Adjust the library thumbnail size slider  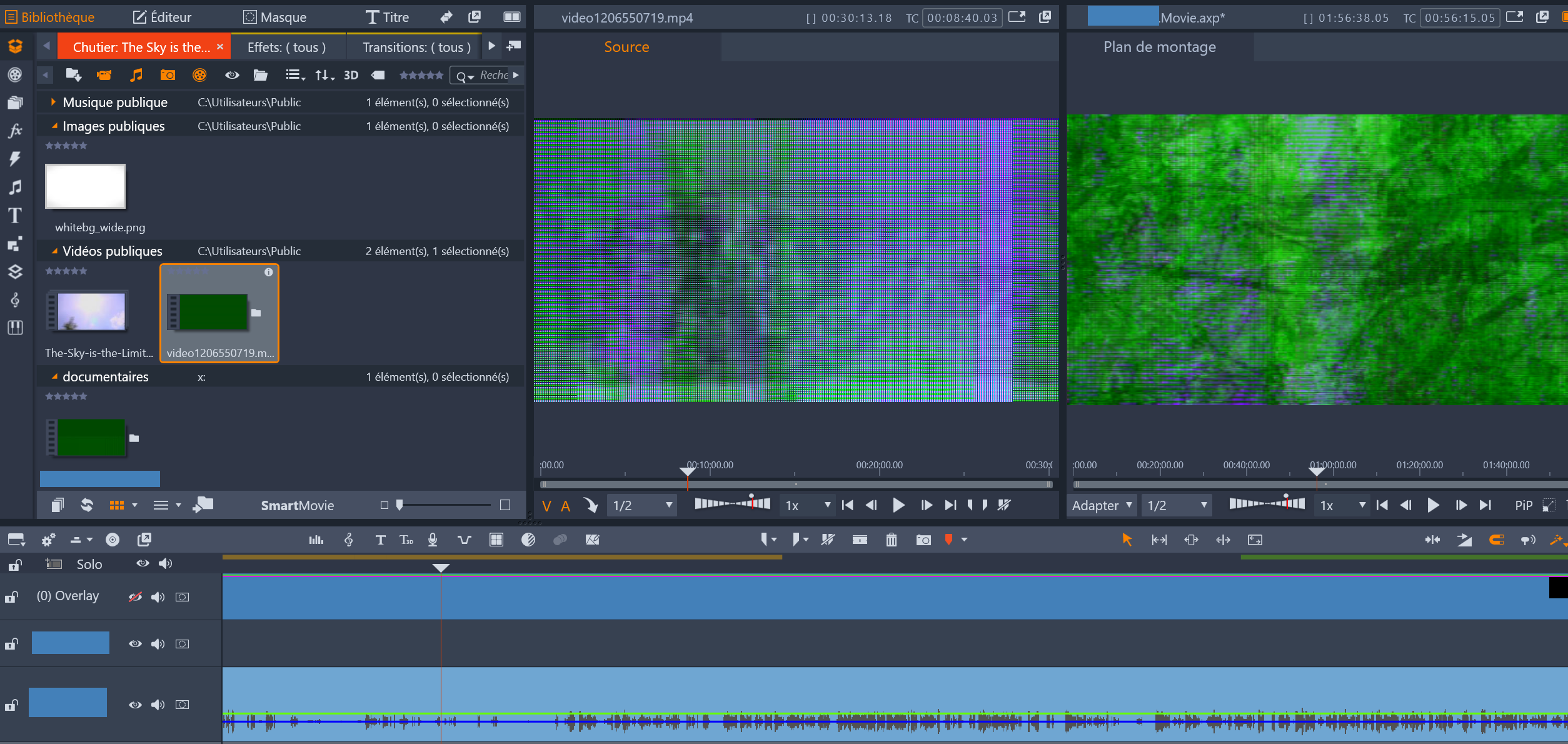(x=400, y=505)
